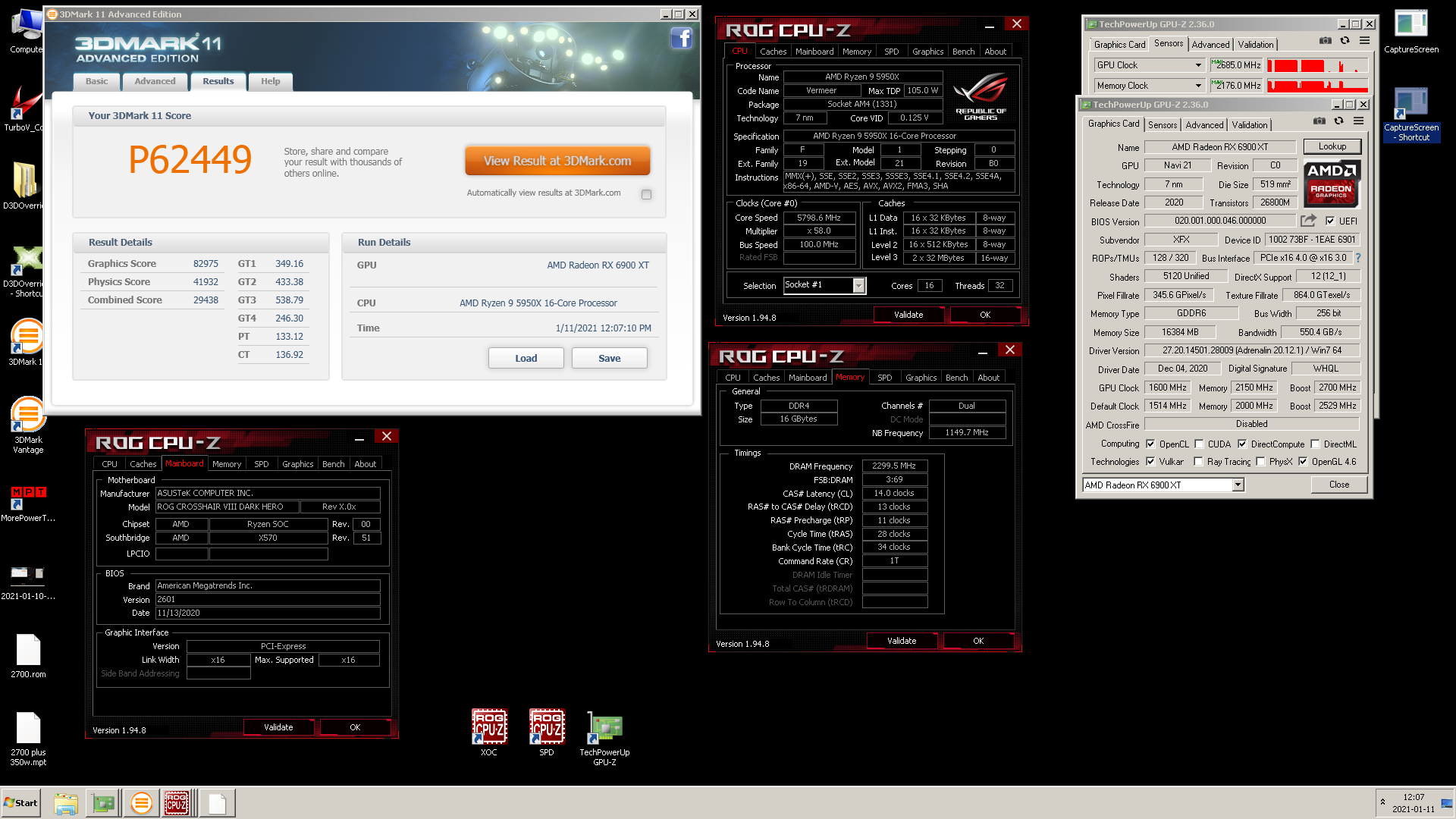1456x819 pixels.
Task: Click Bus Interface question mark help icon
Action: (x=1357, y=258)
